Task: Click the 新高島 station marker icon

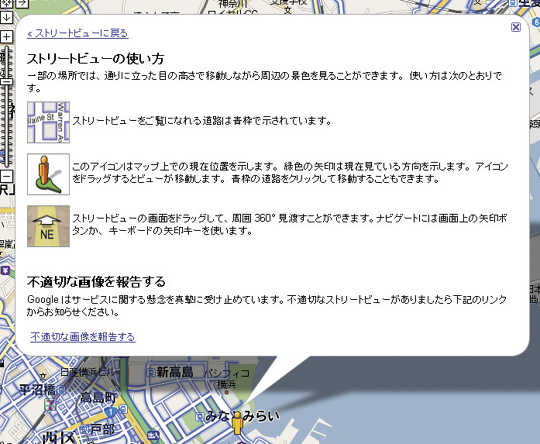Action: click(151, 372)
